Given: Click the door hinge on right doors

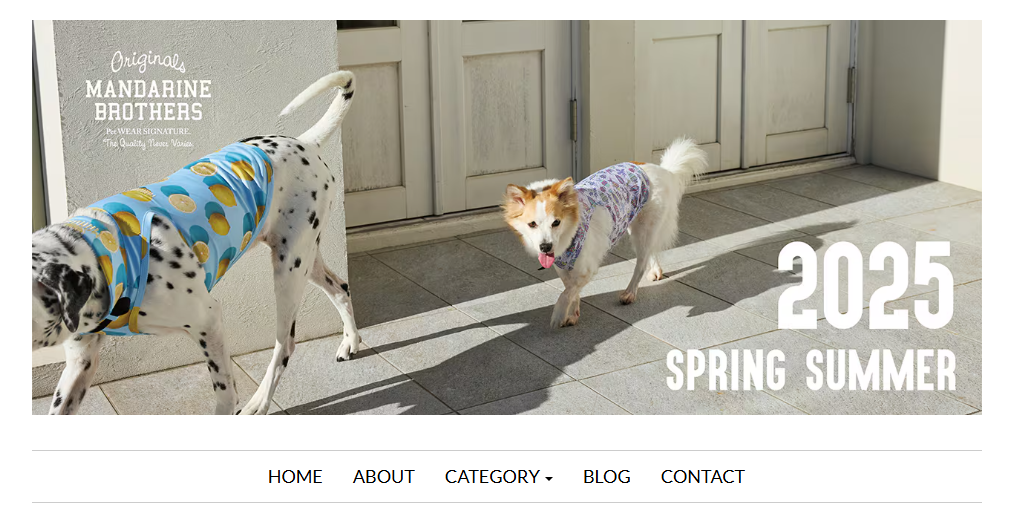Looking at the screenshot, I should point(852,84).
